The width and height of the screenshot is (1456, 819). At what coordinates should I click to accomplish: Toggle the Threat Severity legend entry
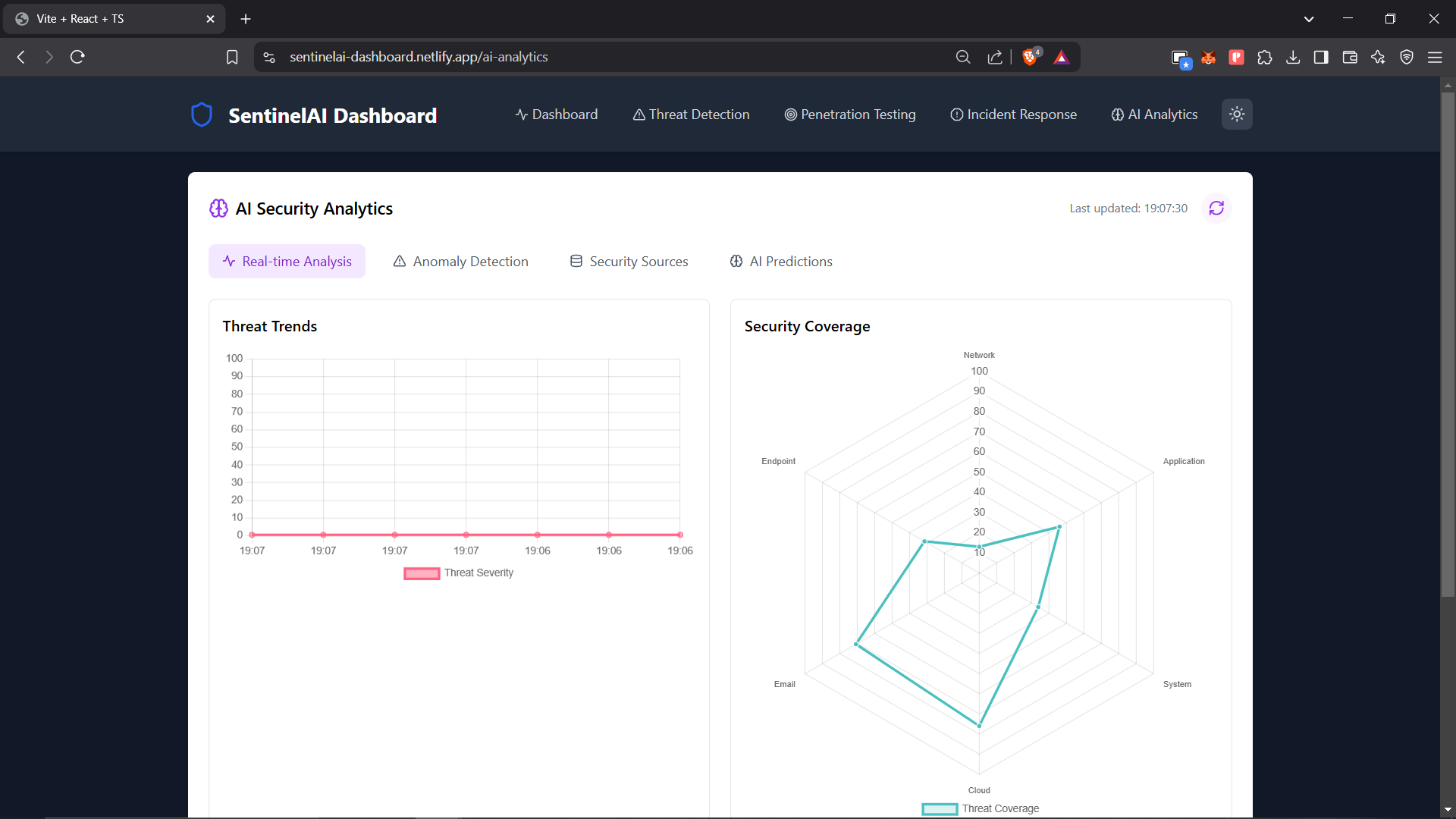(458, 573)
